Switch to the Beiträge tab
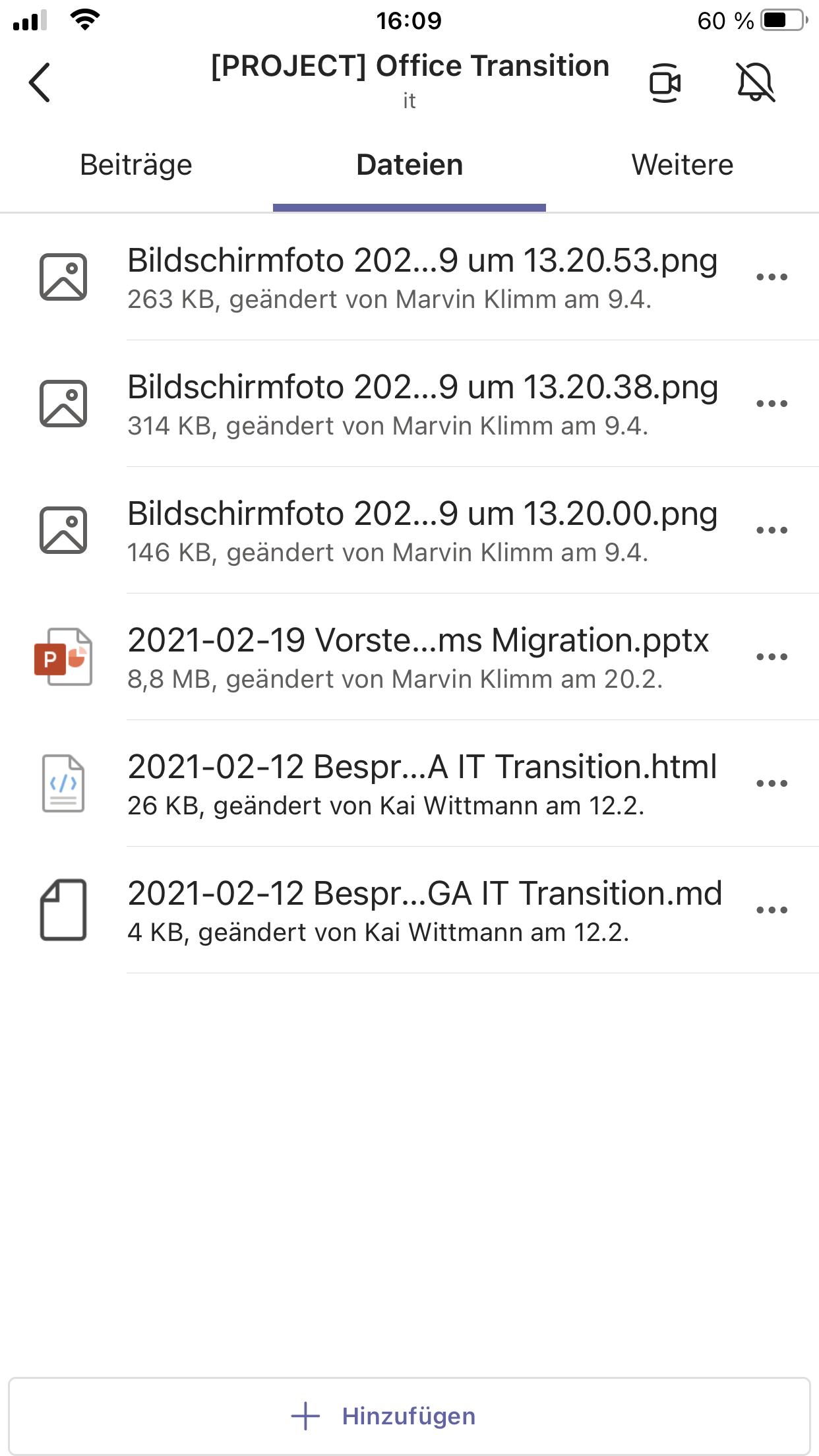 point(135,165)
